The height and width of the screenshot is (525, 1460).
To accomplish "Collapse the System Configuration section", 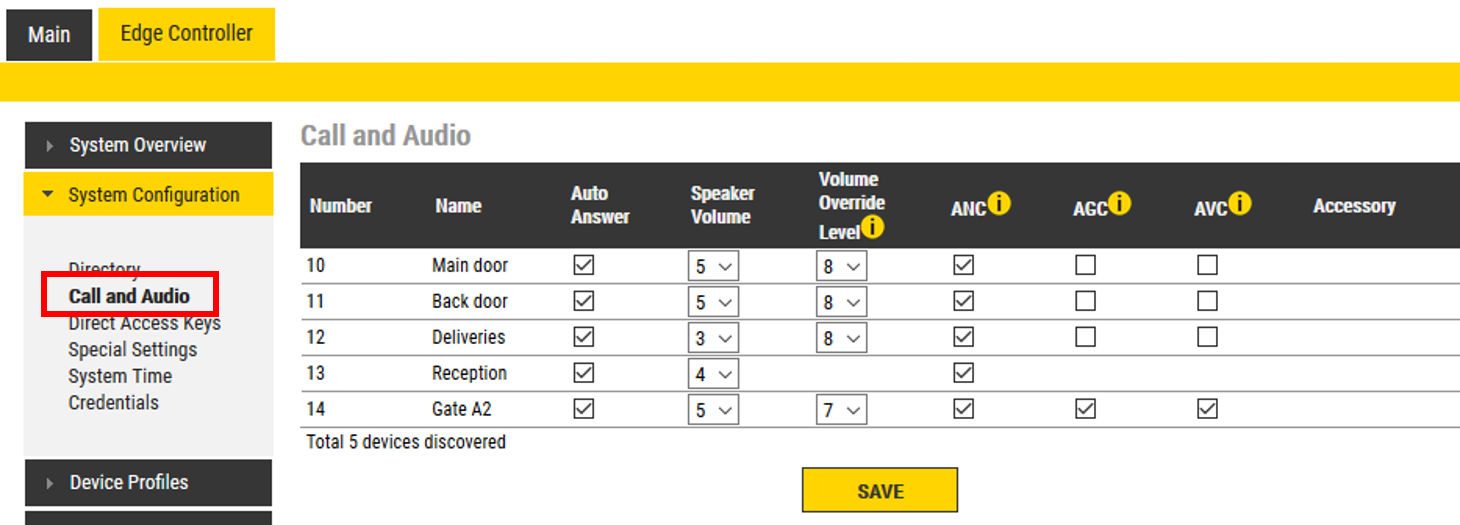I will [48, 195].
